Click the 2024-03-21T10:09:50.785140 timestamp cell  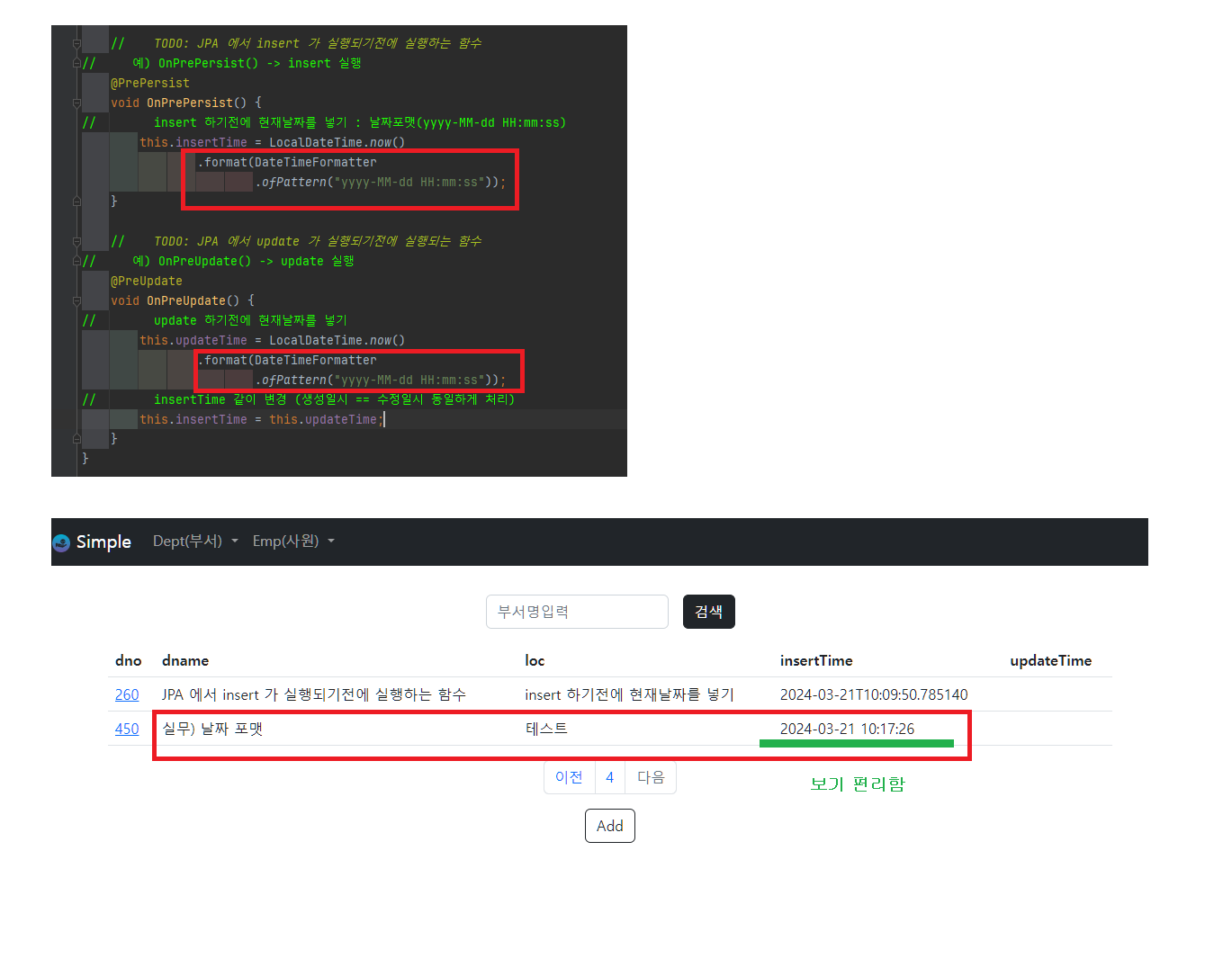click(x=874, y=694)
